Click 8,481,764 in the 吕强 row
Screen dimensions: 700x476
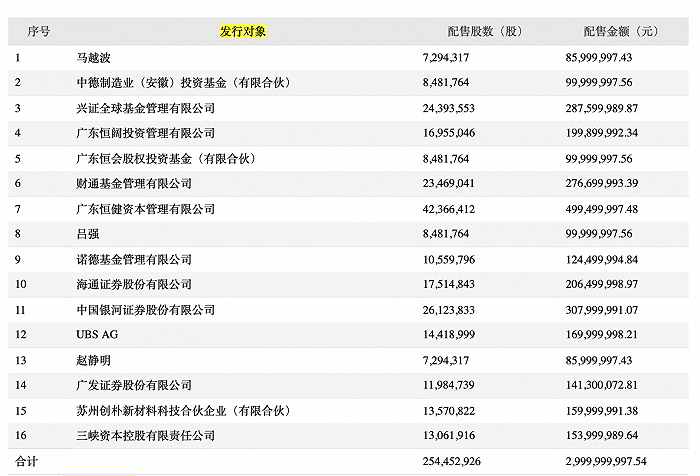click(x=446, y=234)
